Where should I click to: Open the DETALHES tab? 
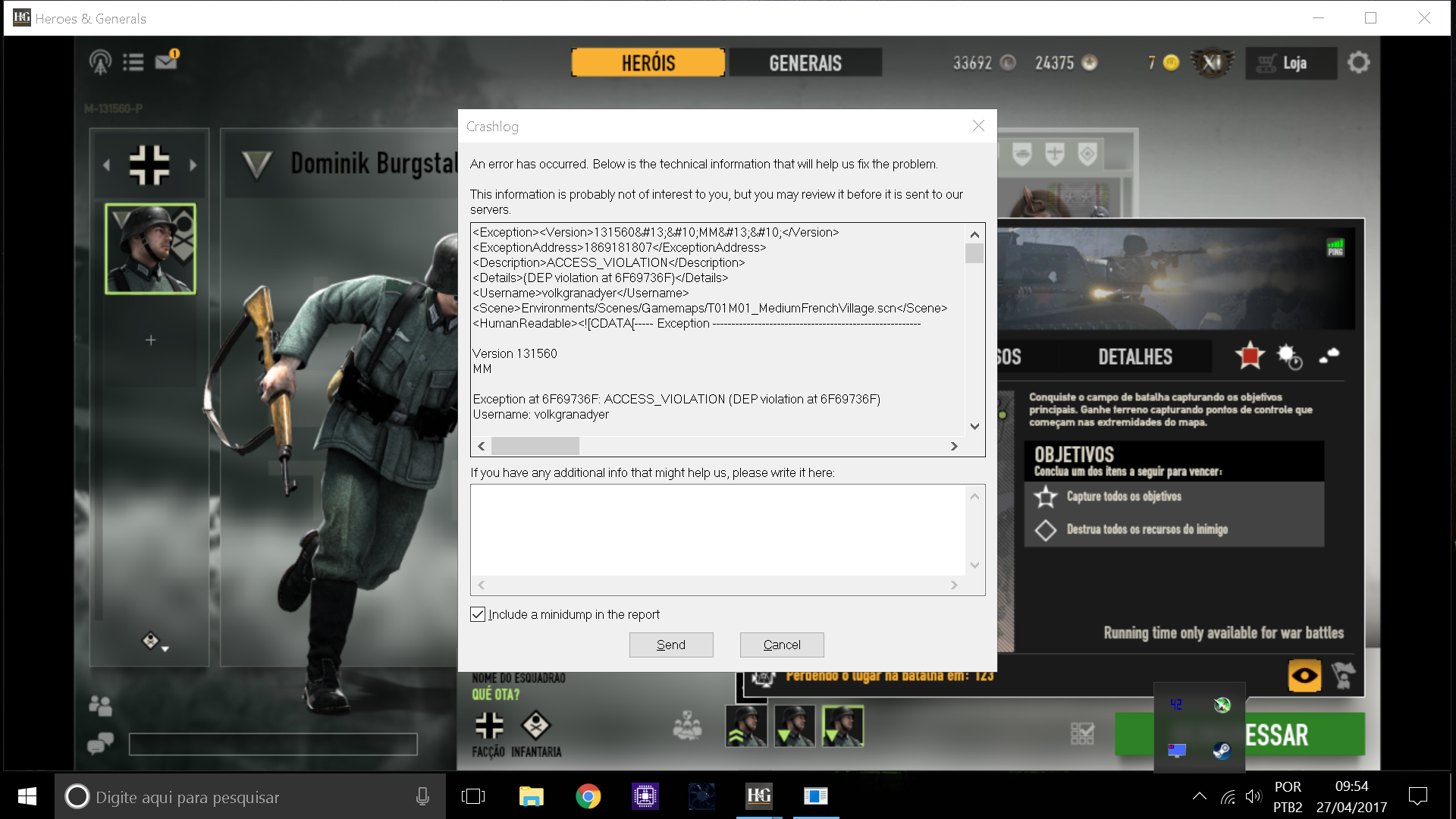1135,356
